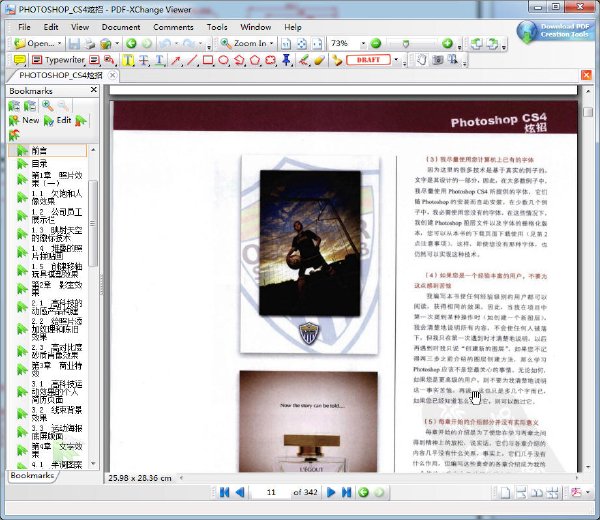Viewport: 600px width, 520px height.
Task: Go to the next page blue arrow
Action: pyautogui.click(x=331, y=492)
